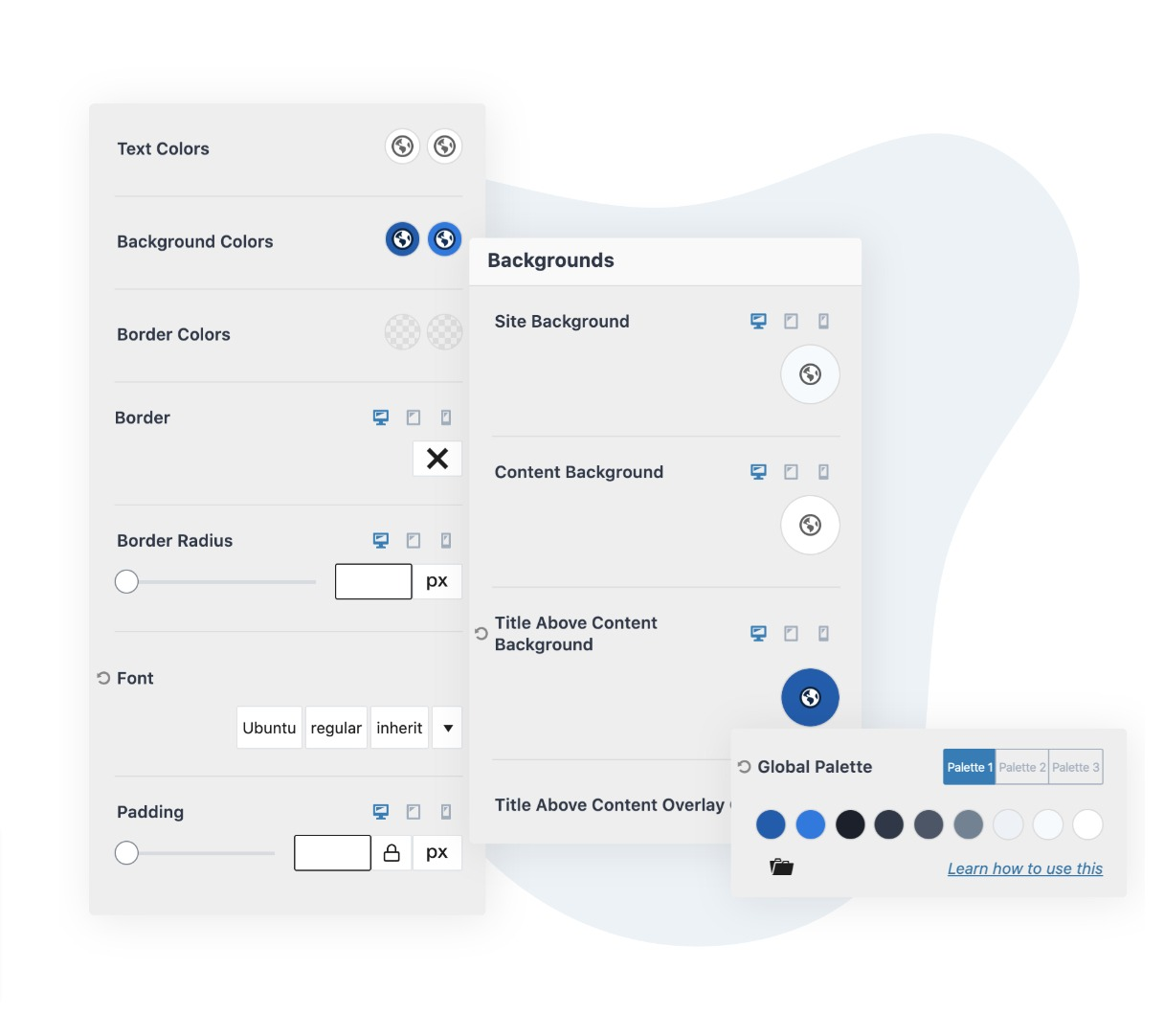Open the first Text Colors globe swatch
The height and width of the screenshot is (1036, 1164).
[402, 146]
